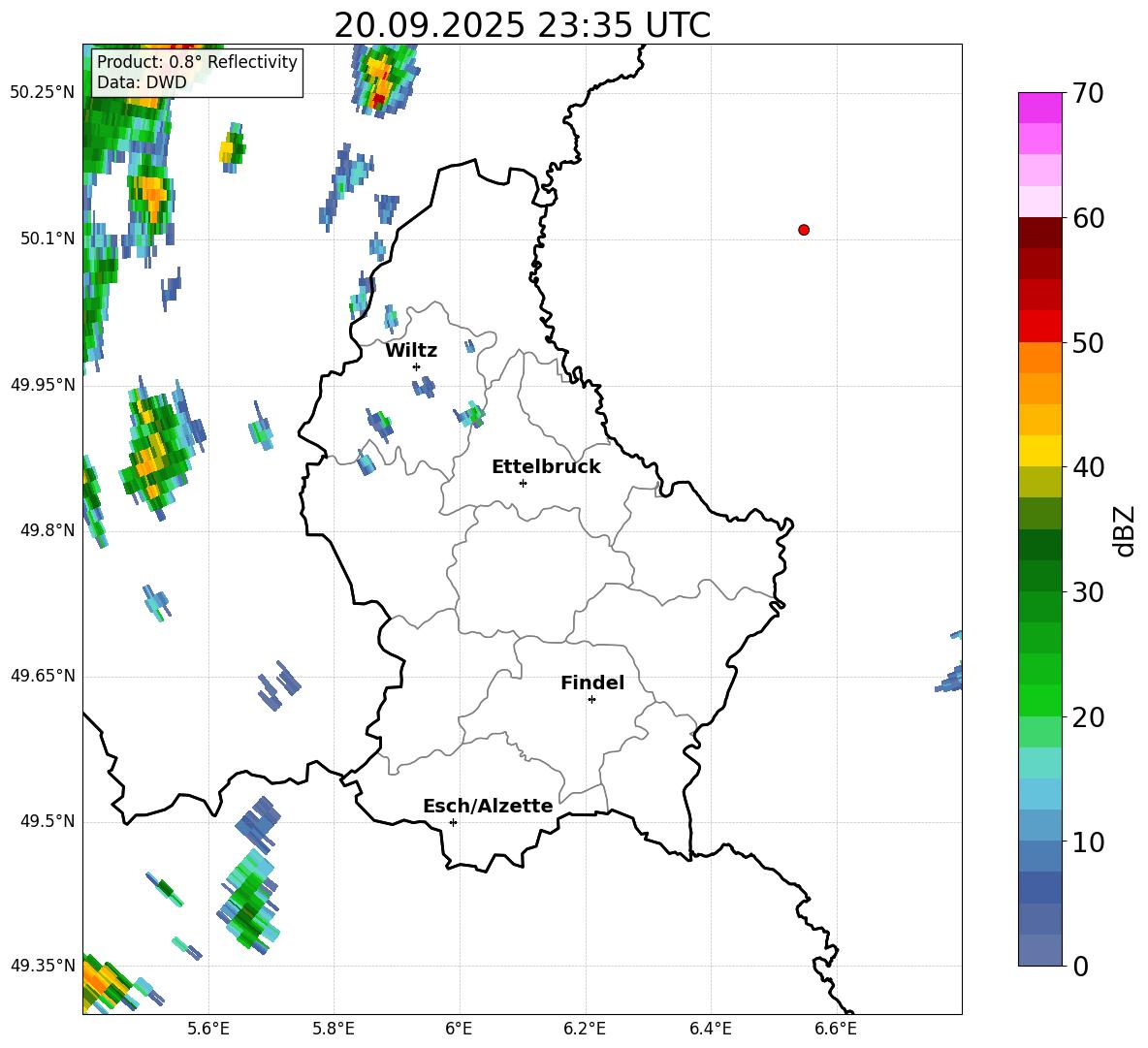
Task: Click the Wiltz location cross marker
Action: 417,366
